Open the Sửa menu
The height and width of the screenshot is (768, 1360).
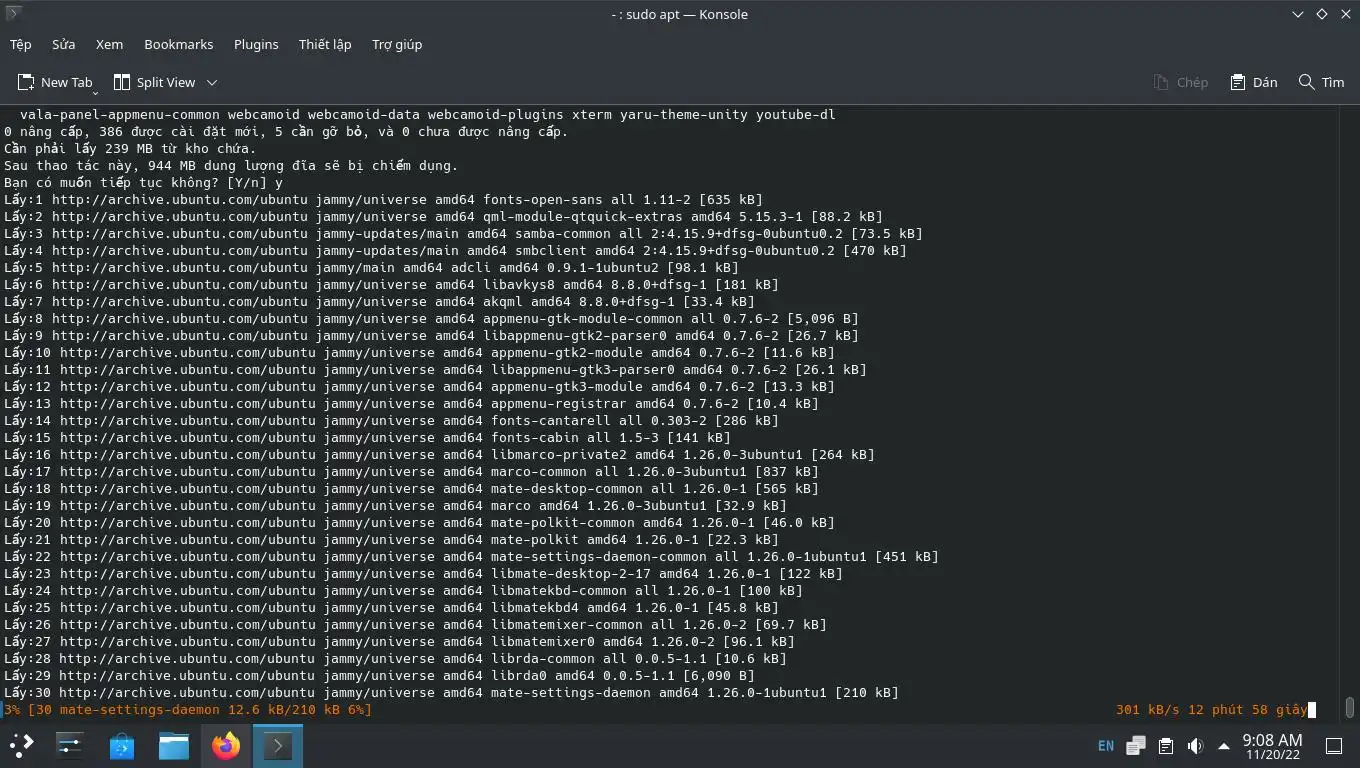pos(64,44)
